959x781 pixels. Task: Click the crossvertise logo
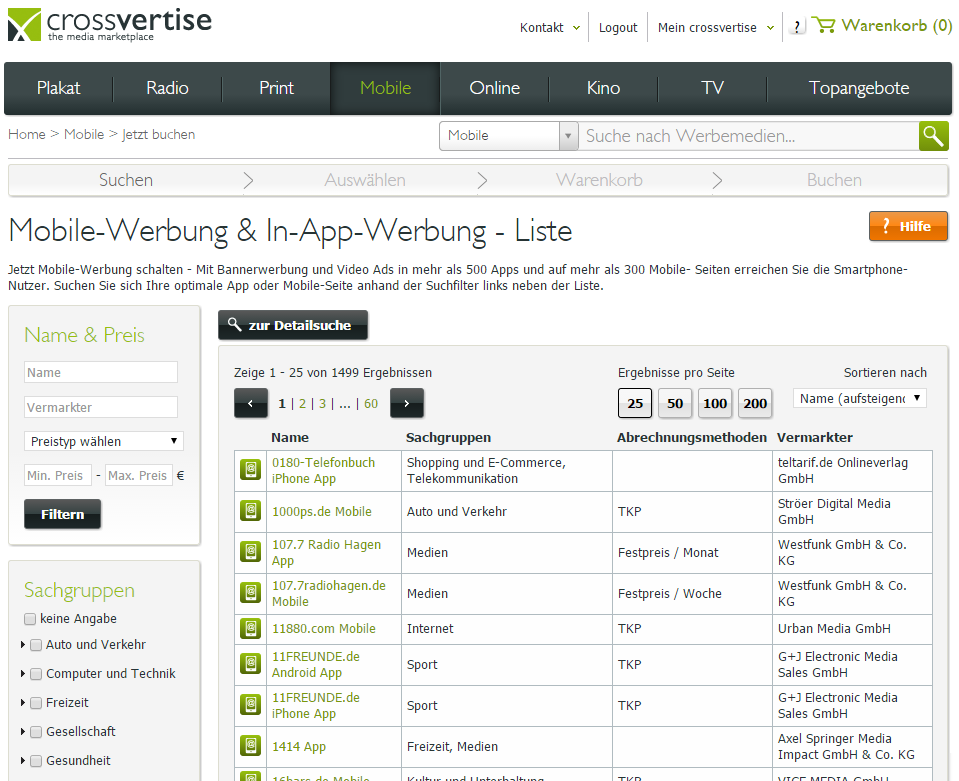110,24
